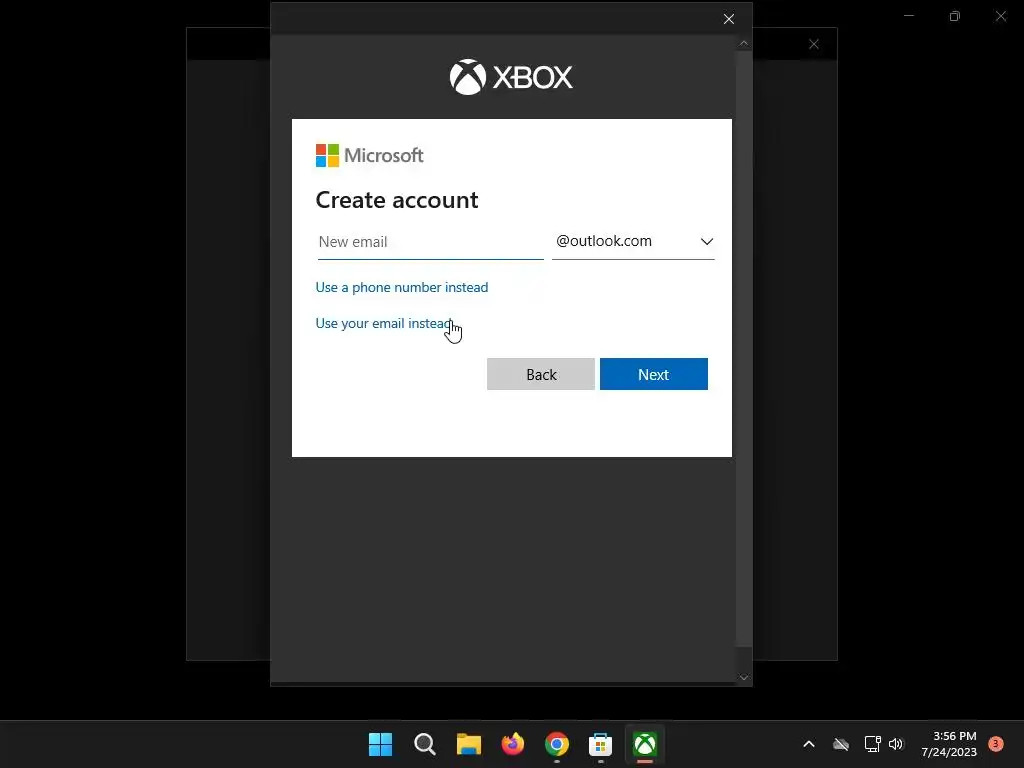Open taskbar Search
Screen dimensions: 1024x768
[x=424, y=744]
